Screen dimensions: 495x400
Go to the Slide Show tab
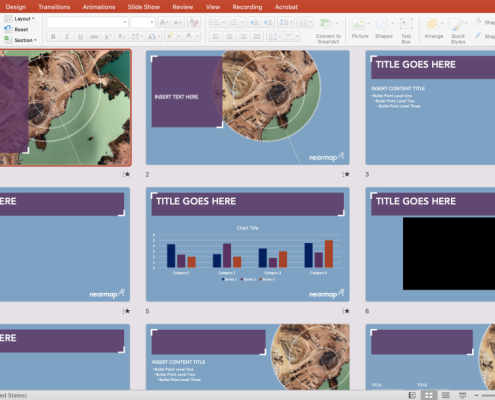(x=144, y=7)
